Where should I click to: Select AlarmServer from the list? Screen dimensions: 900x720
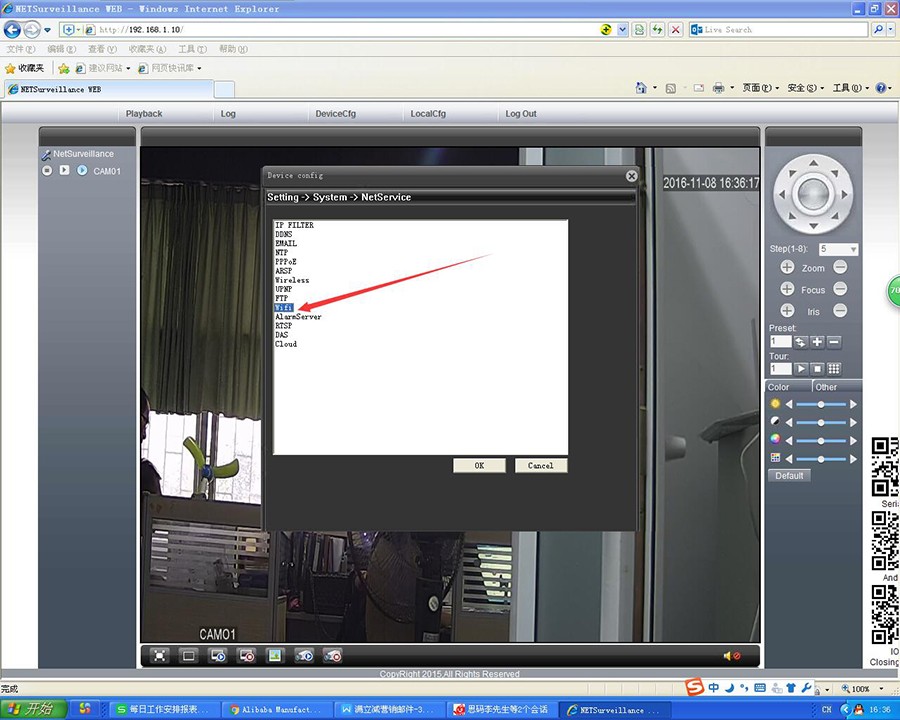(298, 317)
